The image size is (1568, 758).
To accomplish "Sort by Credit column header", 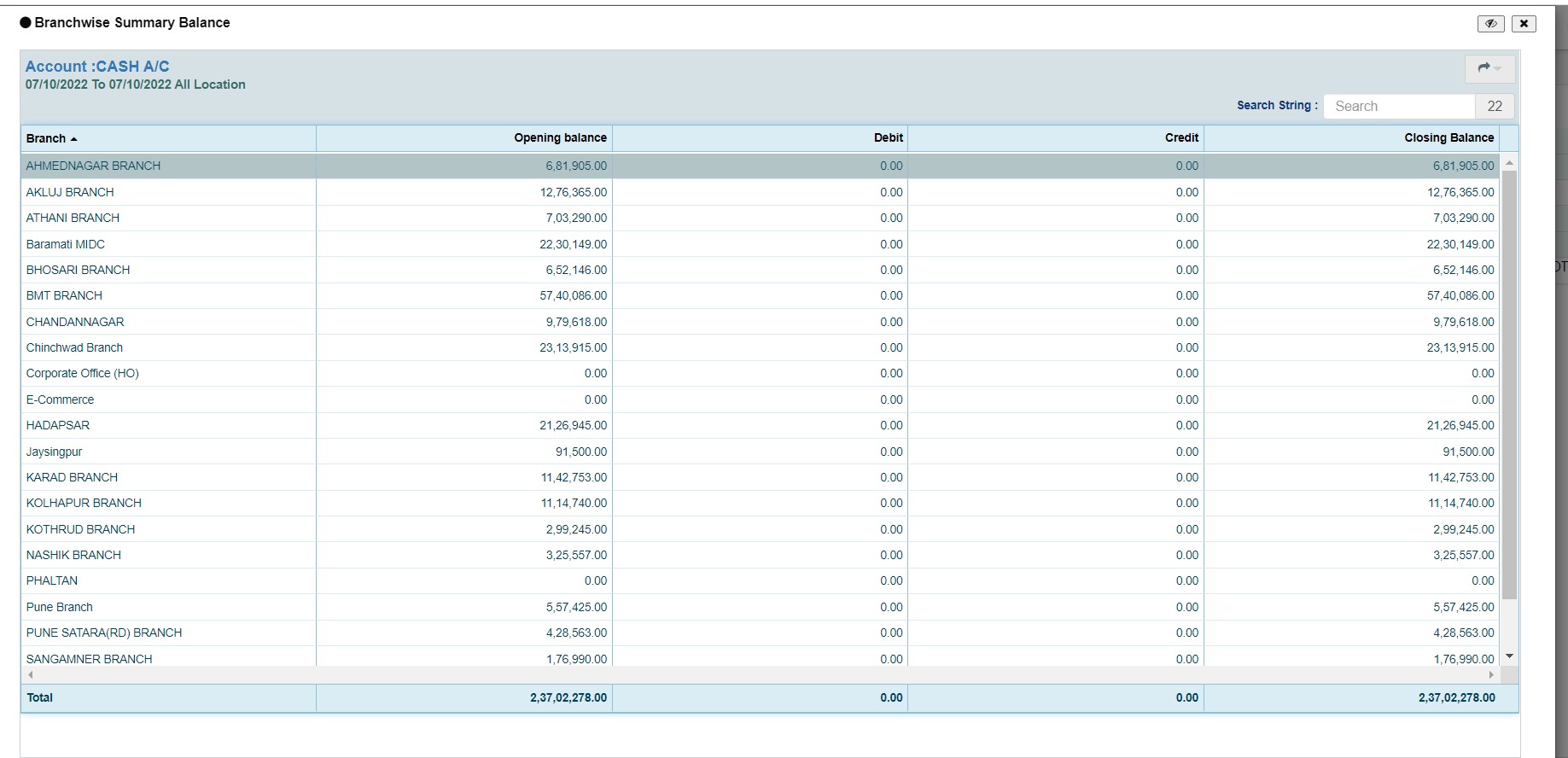I will (1056, 138).
